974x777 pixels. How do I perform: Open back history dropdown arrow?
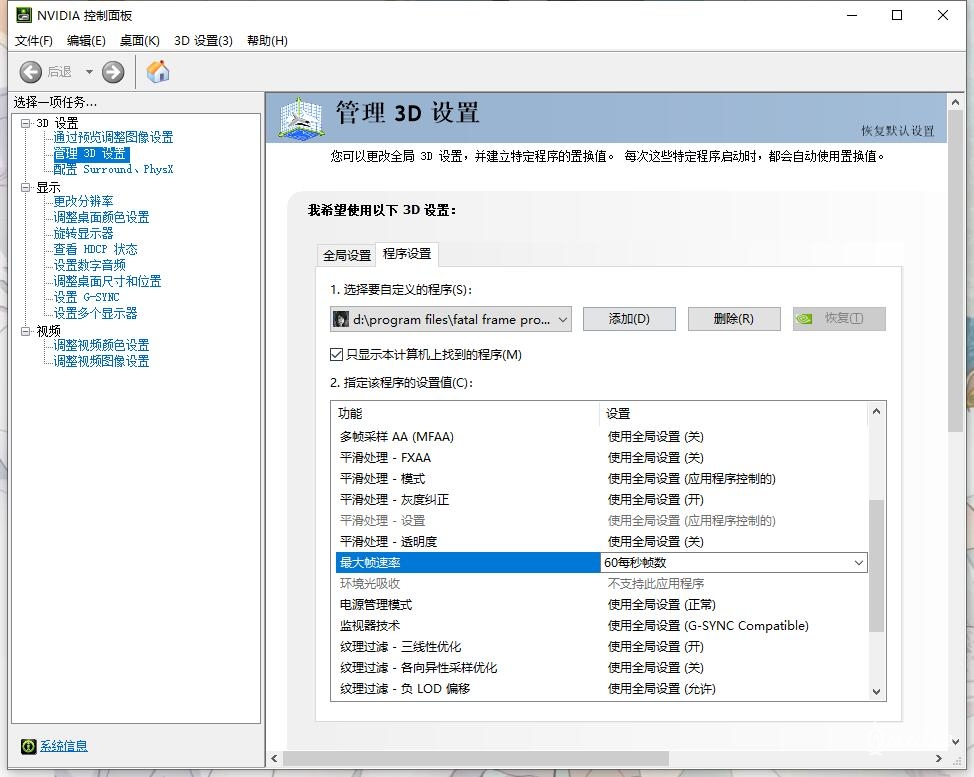(x=88, y=71)
